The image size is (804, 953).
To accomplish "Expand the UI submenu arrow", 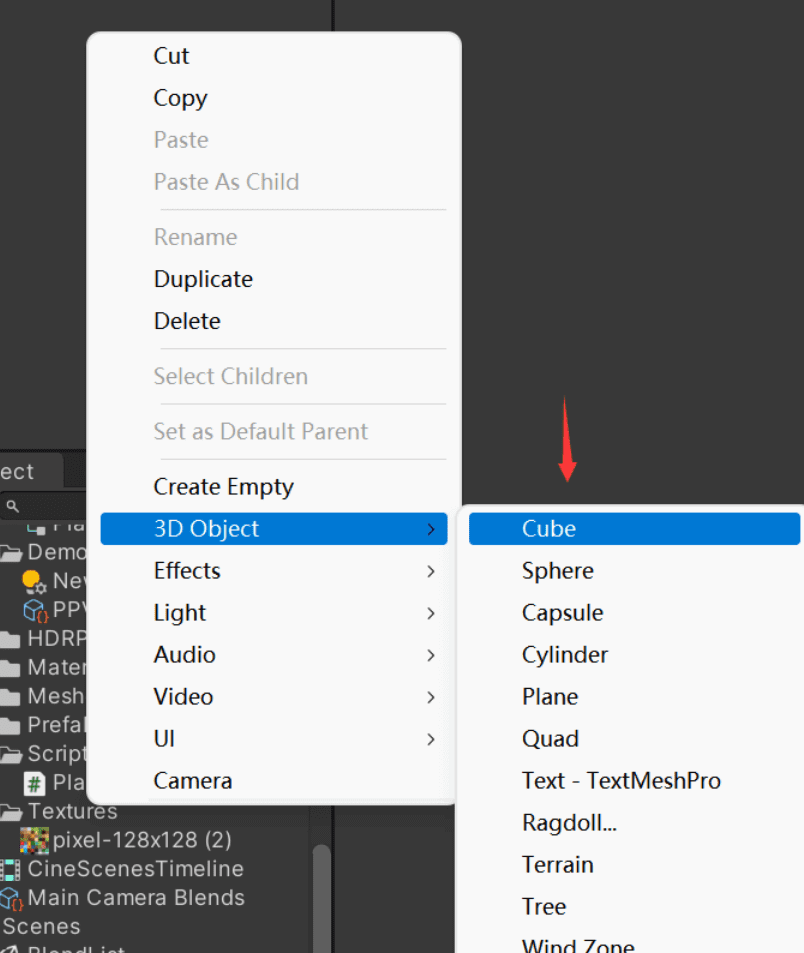I will 431,739.
